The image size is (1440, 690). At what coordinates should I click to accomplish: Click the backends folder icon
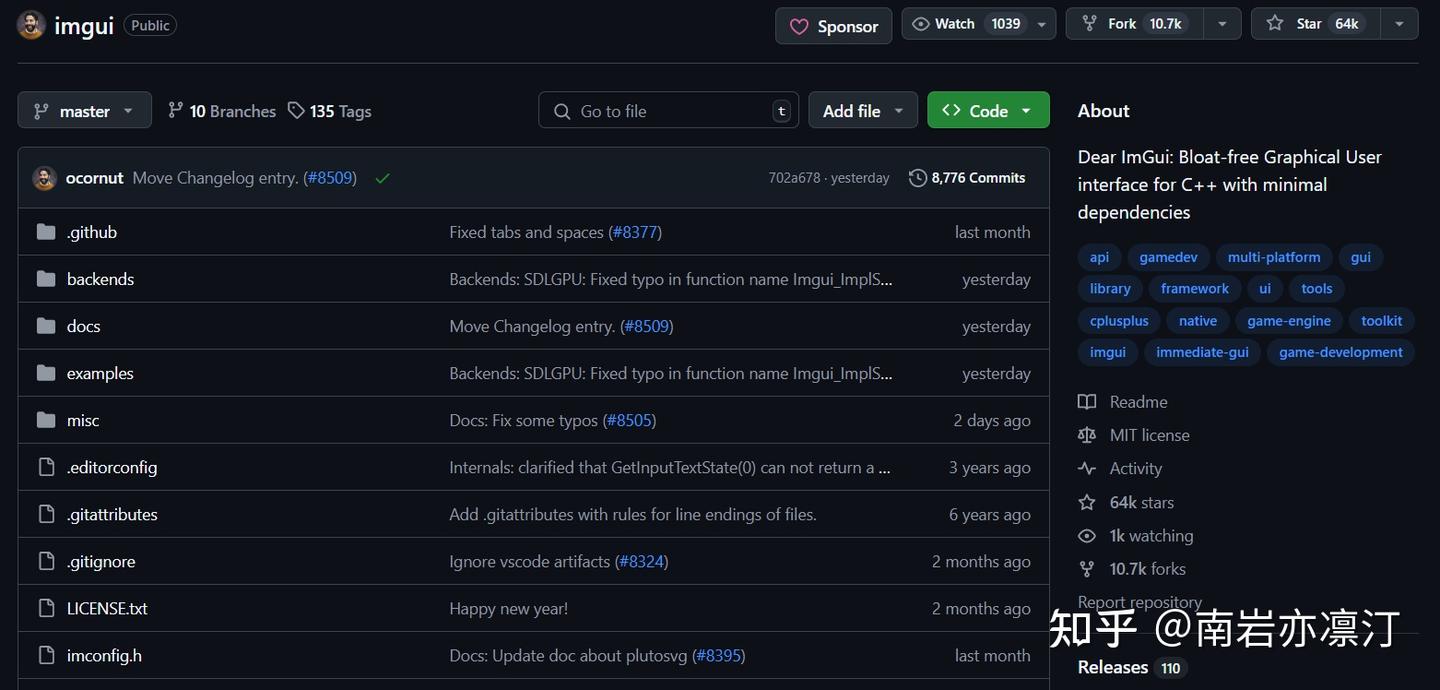coord(46,278)
